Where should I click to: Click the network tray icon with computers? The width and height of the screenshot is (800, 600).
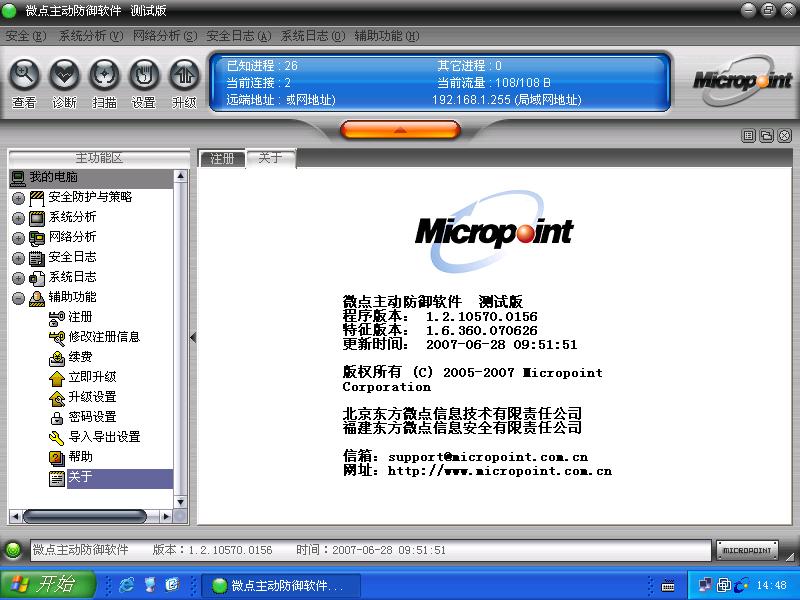tap(706, 585)
